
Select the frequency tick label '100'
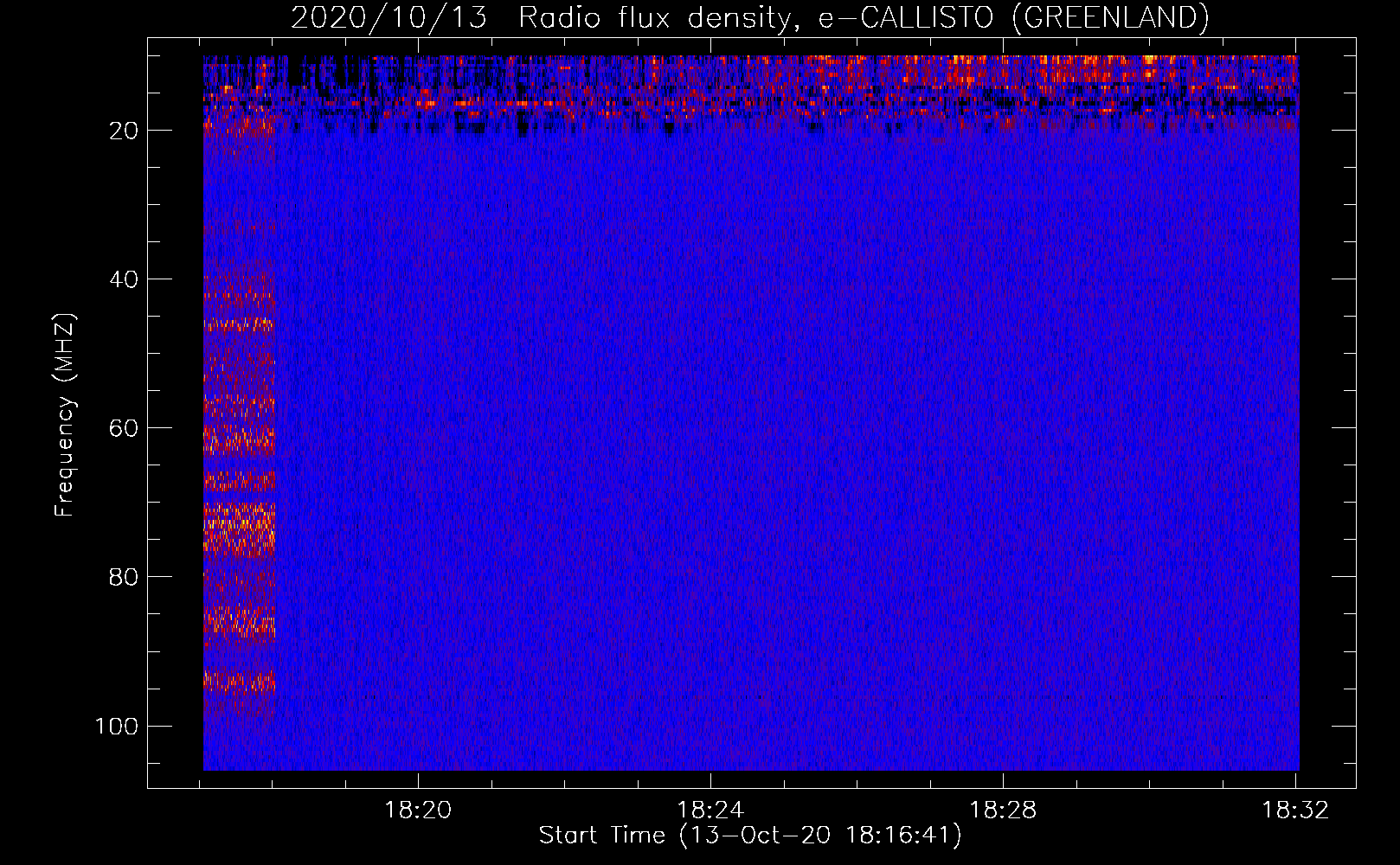click(117, 726)
